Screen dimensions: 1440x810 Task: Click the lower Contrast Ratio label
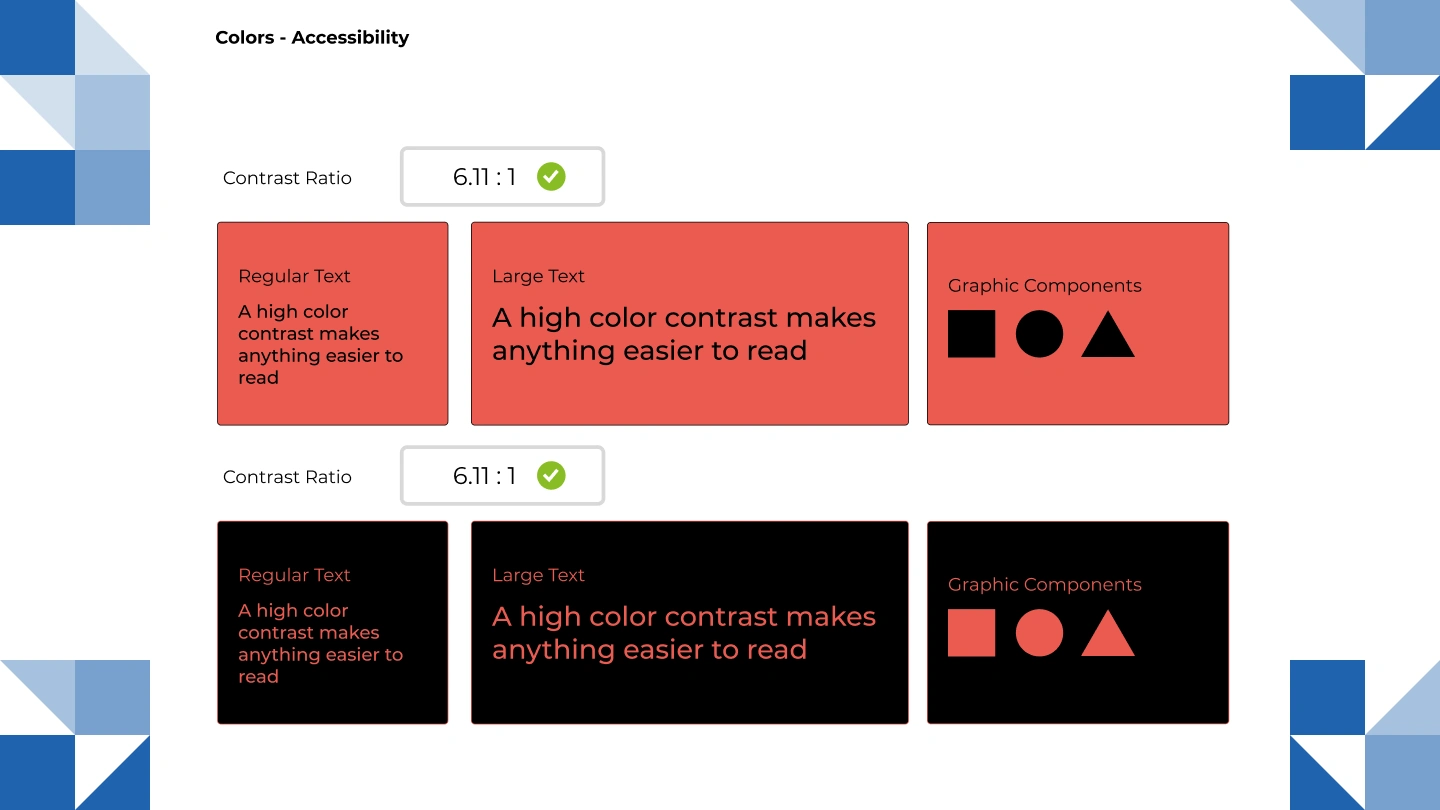point(287,477)
